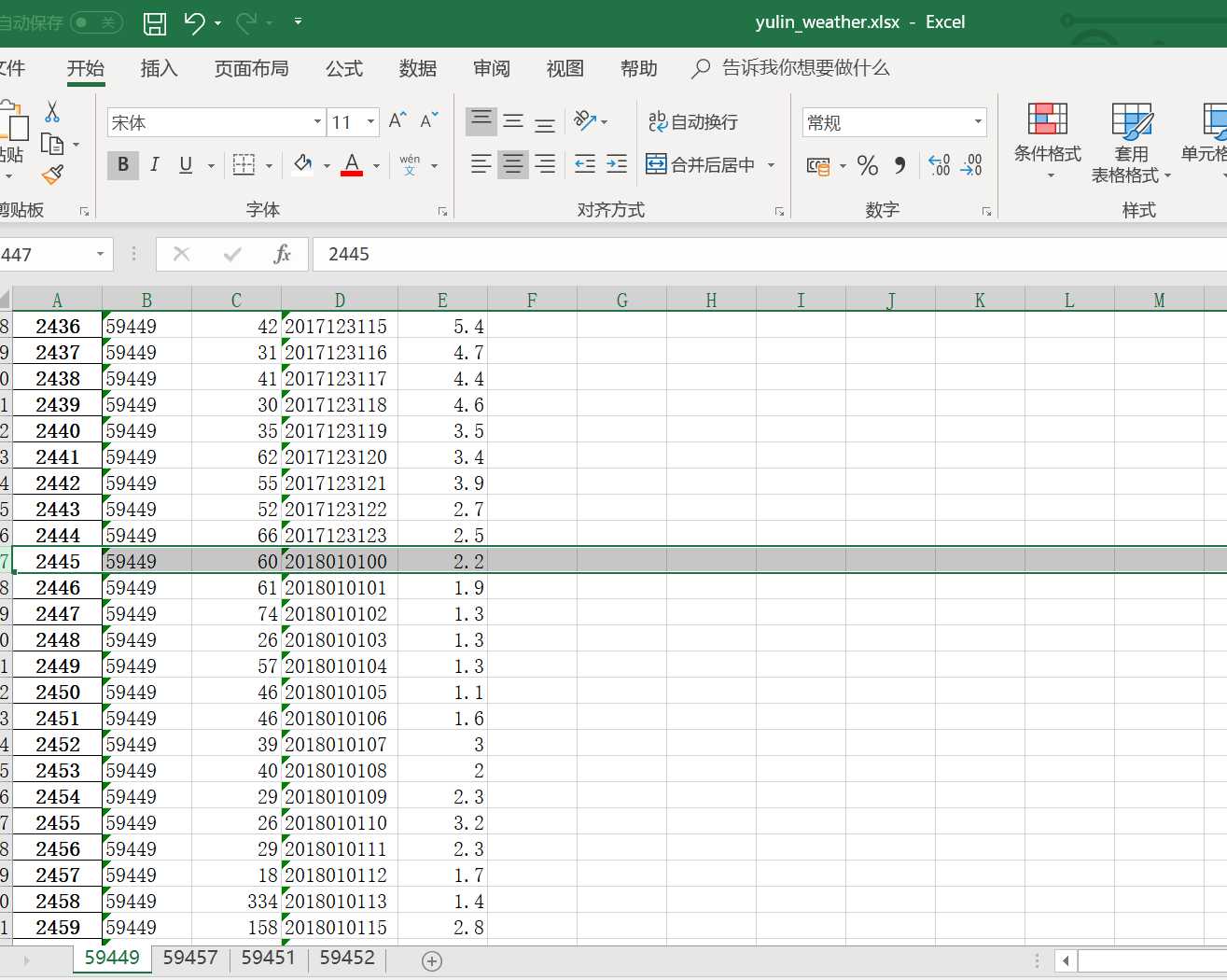Click 合并后居中 merge and center button
The height and width of the screenshot is (980, 1227).
[x=701, y=165]
